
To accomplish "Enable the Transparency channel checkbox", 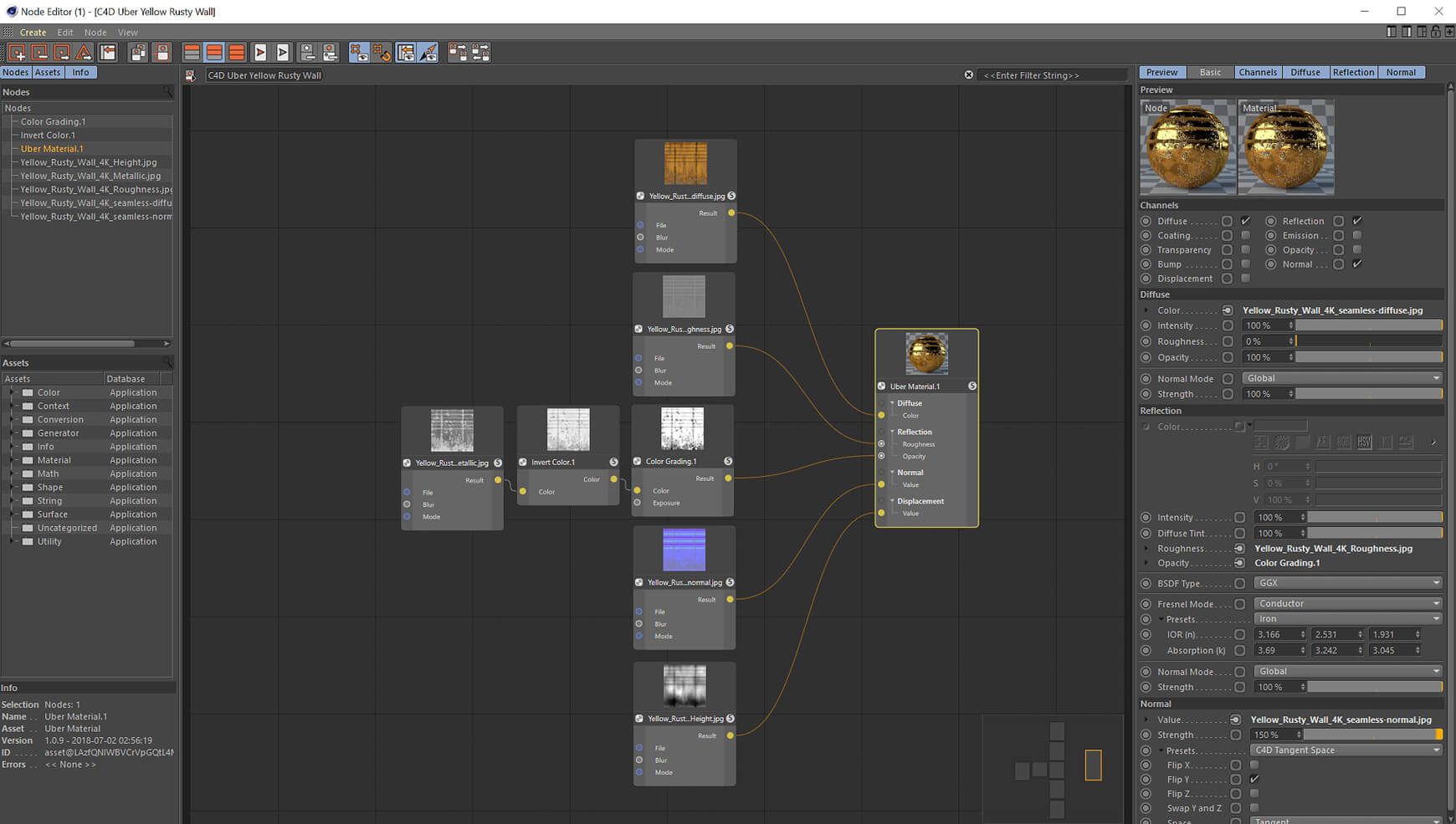I will pyautogui.click(x=1245, y=250).
